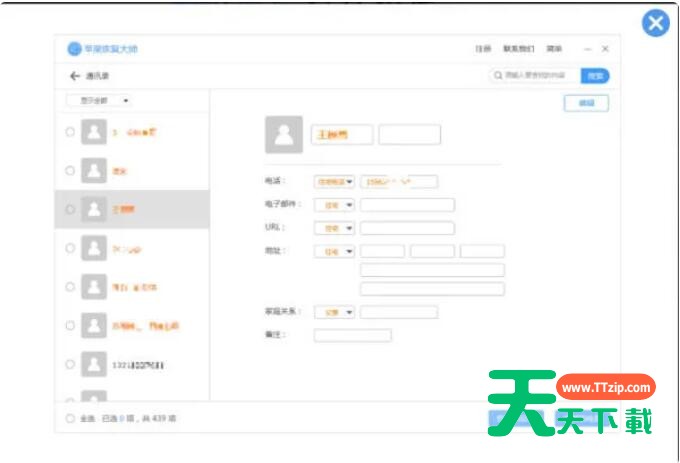
Task: Open the 联系我们 contact-us menu item
Action: [519, 49]
